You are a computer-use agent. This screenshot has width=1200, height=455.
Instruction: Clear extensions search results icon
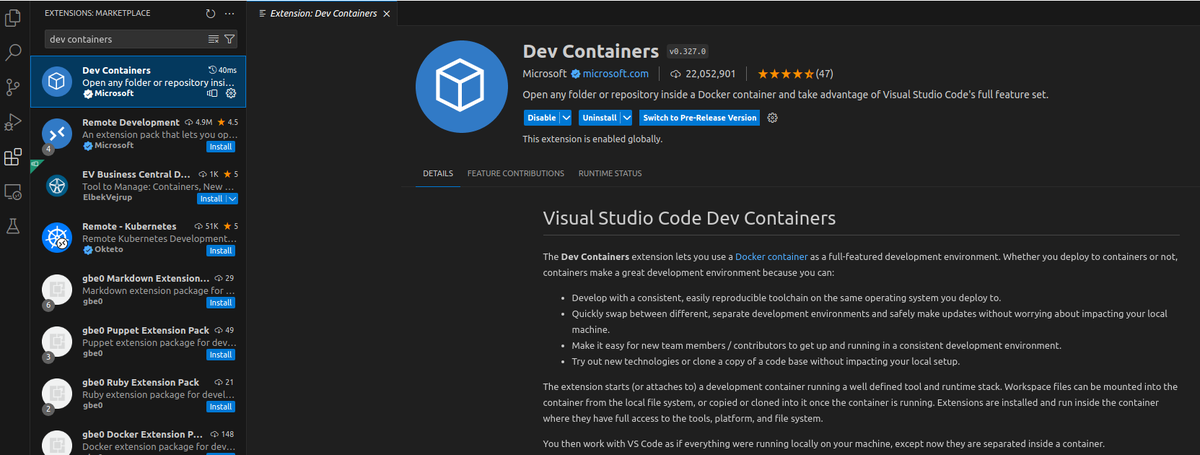[x=213, y=39]
